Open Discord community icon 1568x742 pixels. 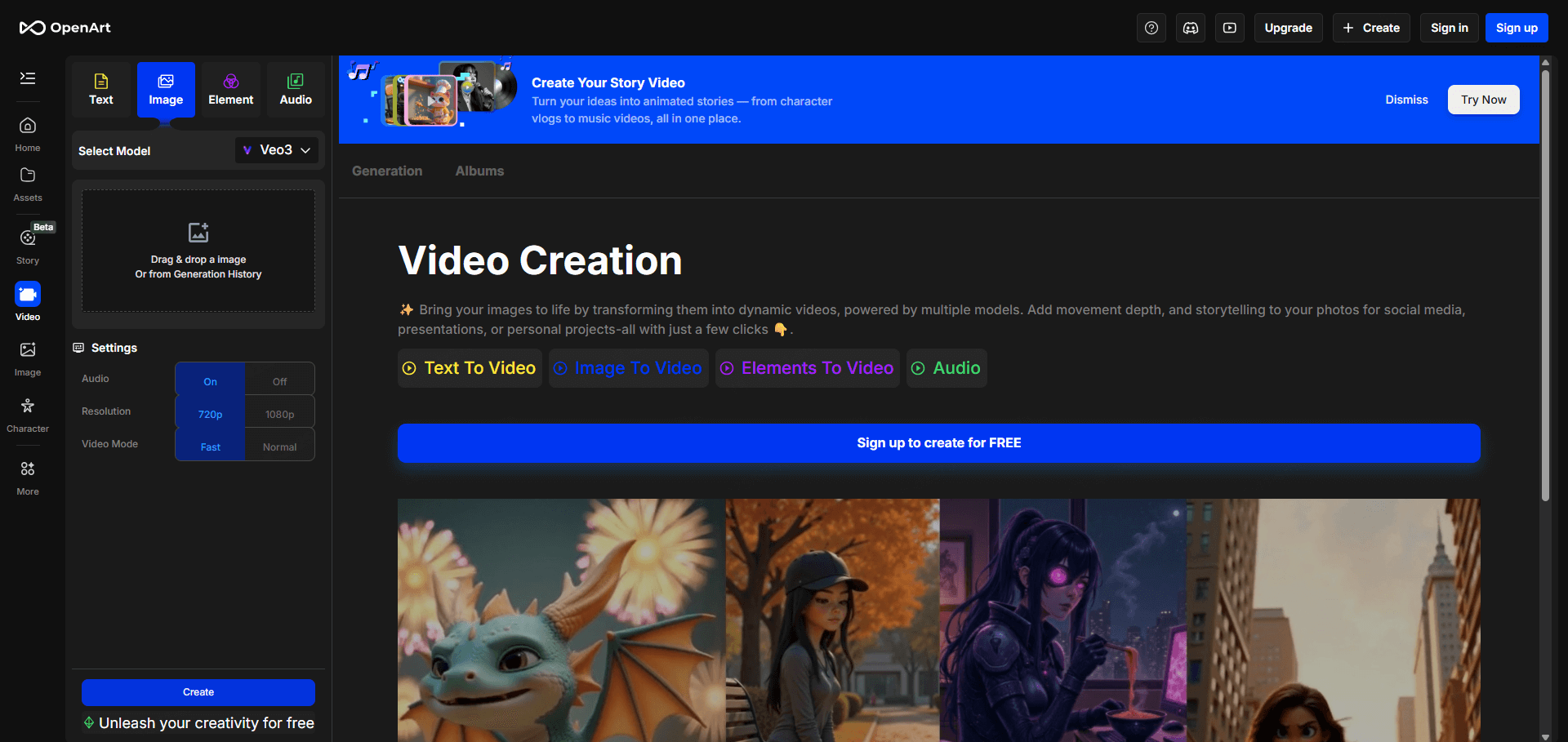[x=1191, y=28]
